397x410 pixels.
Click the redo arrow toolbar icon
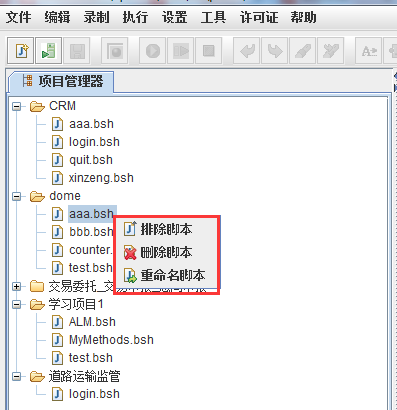point(275,51)
